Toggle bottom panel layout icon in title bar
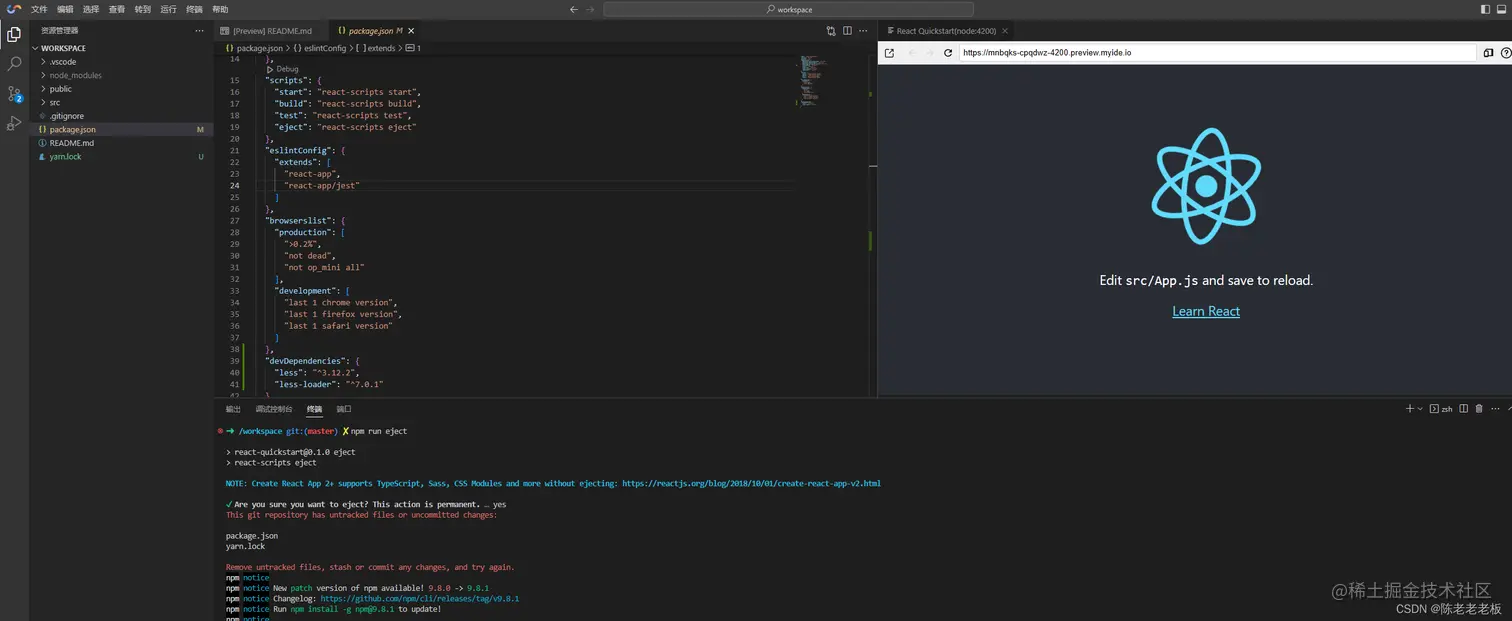The height and width of the screenshot is (621, 1512). (x=1501, y=9)
